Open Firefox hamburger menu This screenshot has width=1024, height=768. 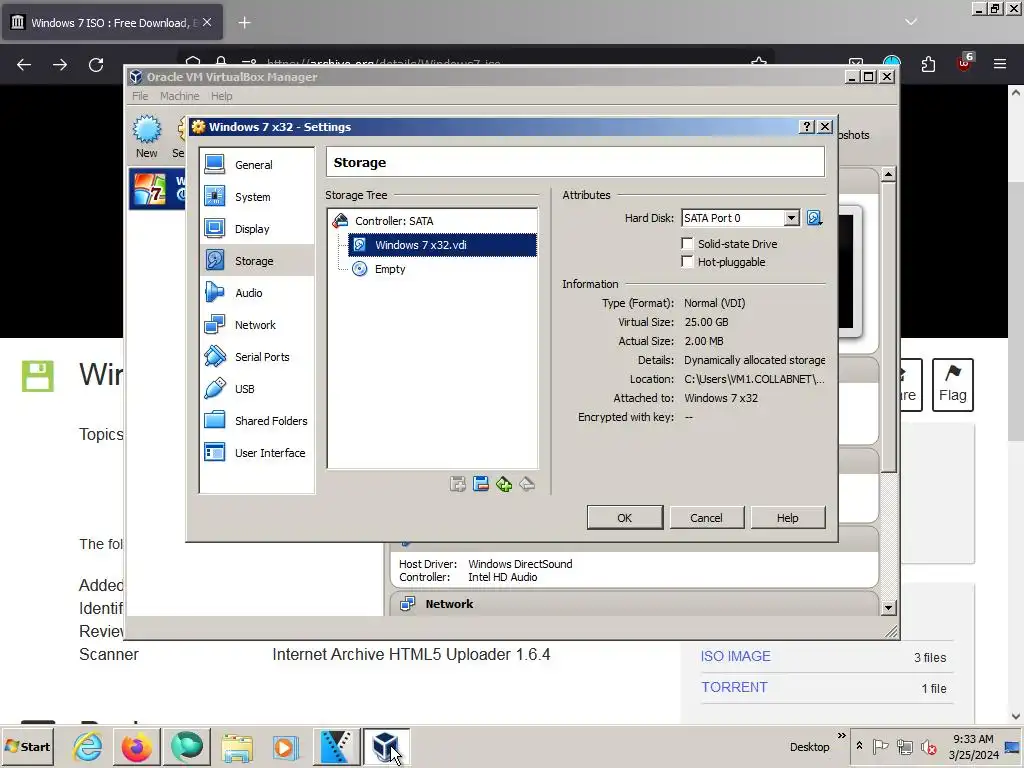tap(1000, 64)
